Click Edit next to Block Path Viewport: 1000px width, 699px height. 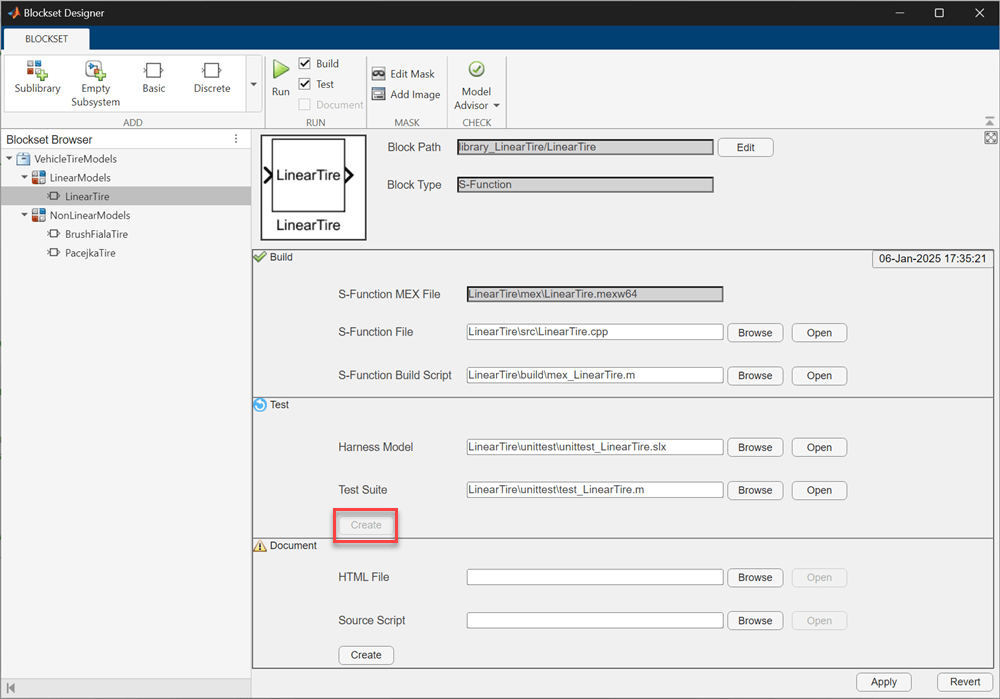745,148
